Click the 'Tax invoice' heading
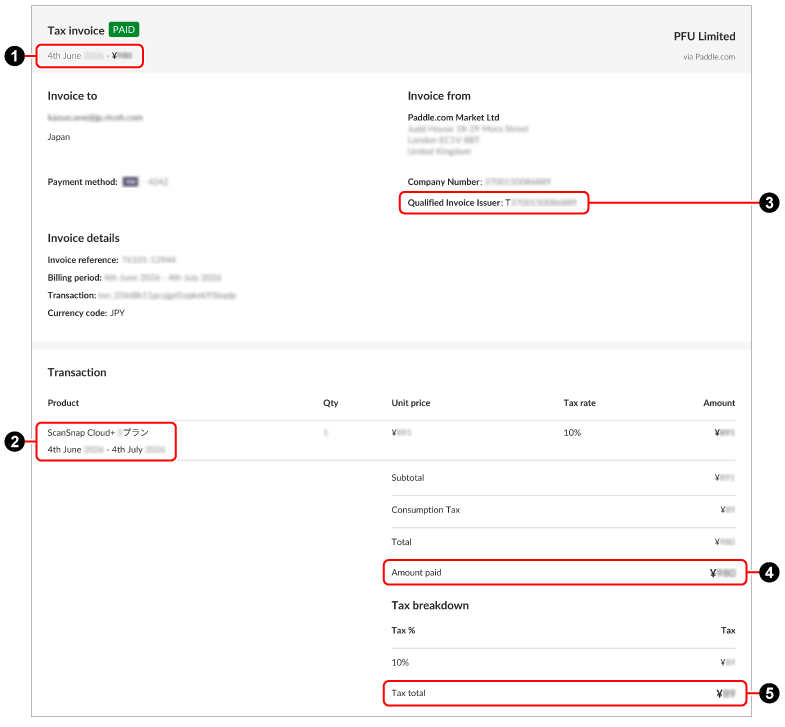This screenshot has height=727, width=785. (x=76, y=31)
